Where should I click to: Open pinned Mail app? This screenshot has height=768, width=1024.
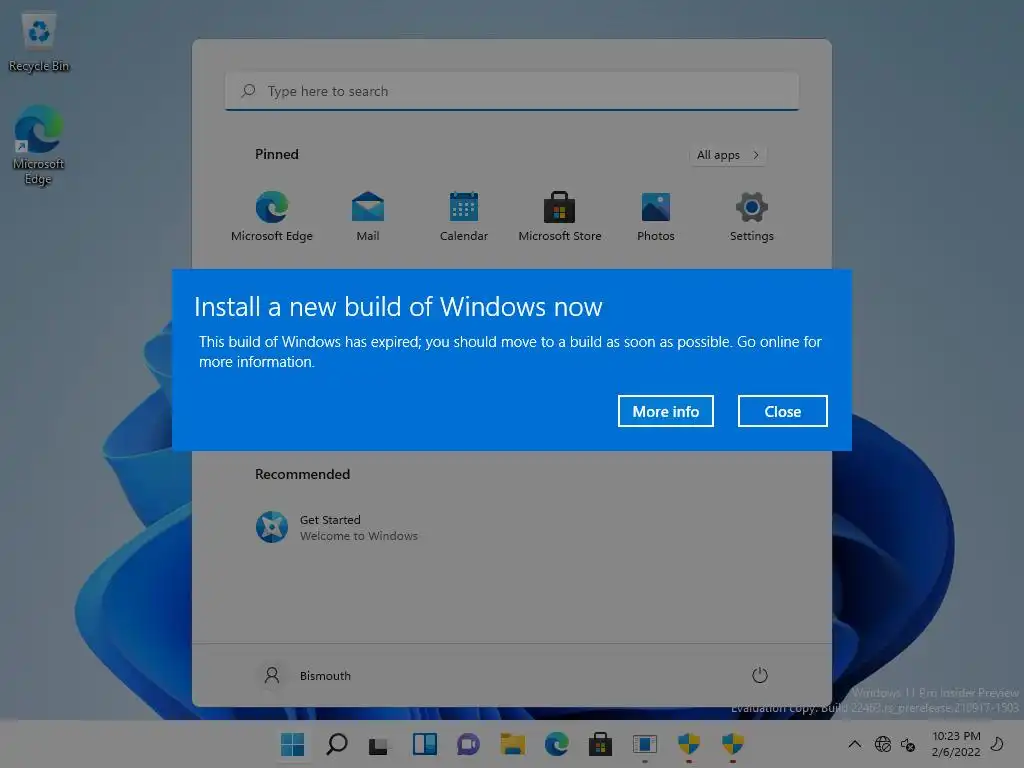pos(368,216)
